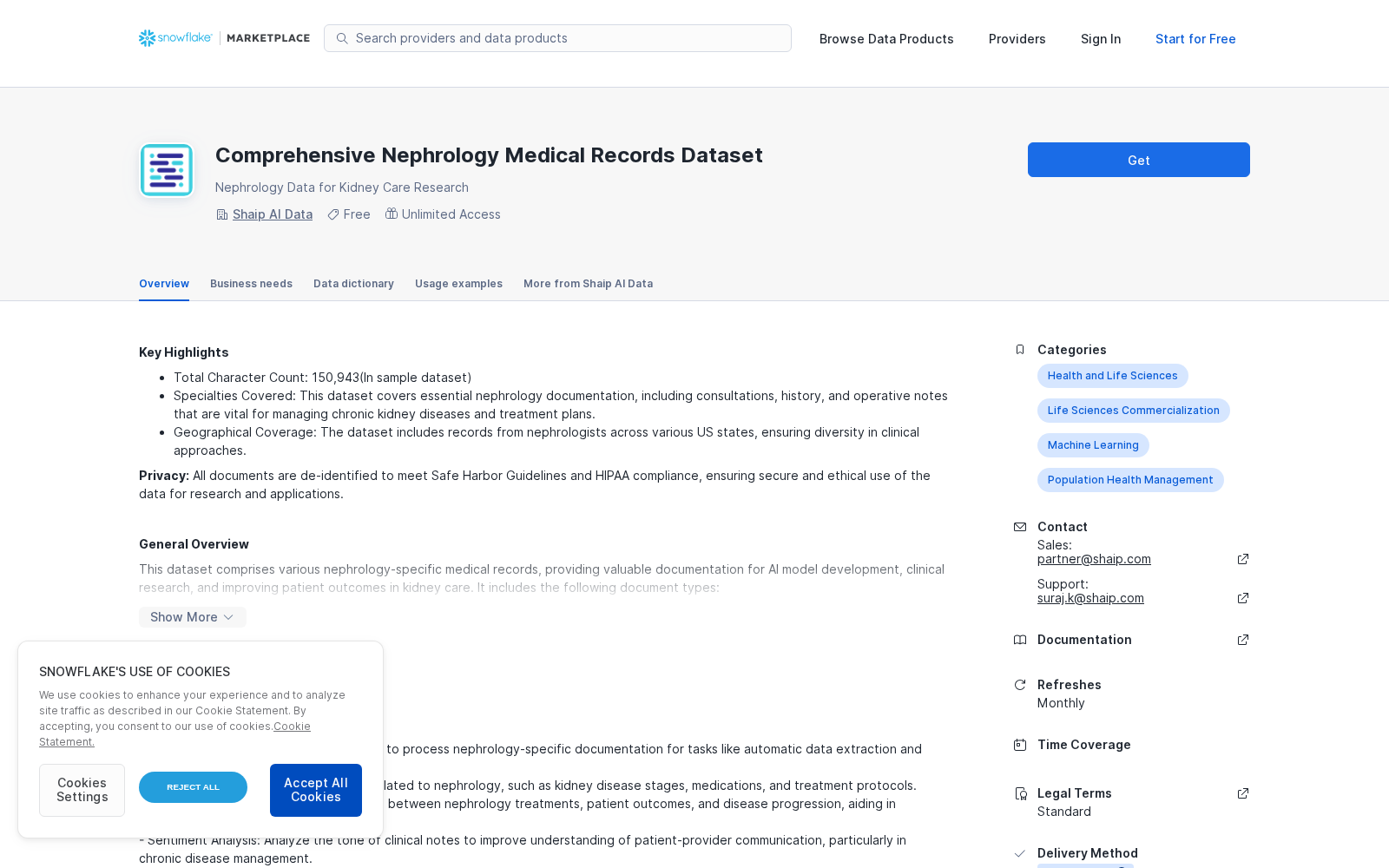Click the checkmark icon beside Delivery Method
The height and width of the screenshot is (868, 1389).
(x=1020, y=853)
